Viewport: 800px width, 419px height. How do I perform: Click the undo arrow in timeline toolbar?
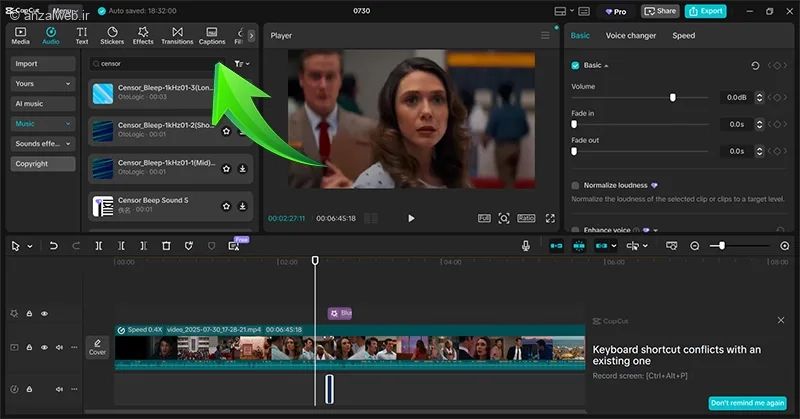pos(53,246)
